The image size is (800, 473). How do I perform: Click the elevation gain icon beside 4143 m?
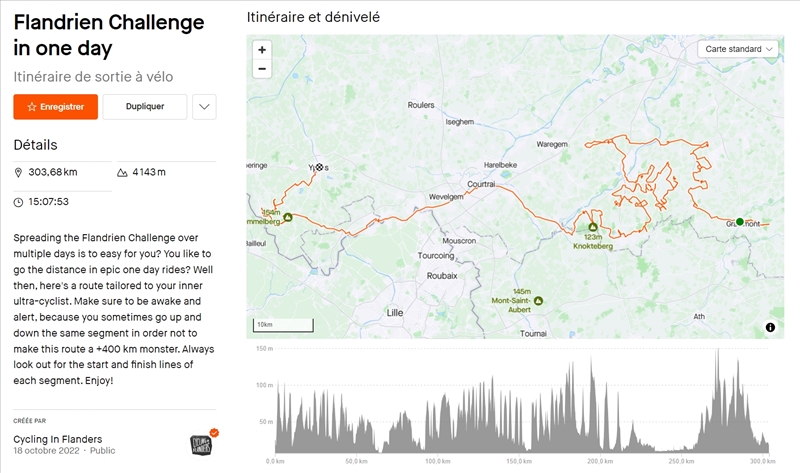point(122,172)
